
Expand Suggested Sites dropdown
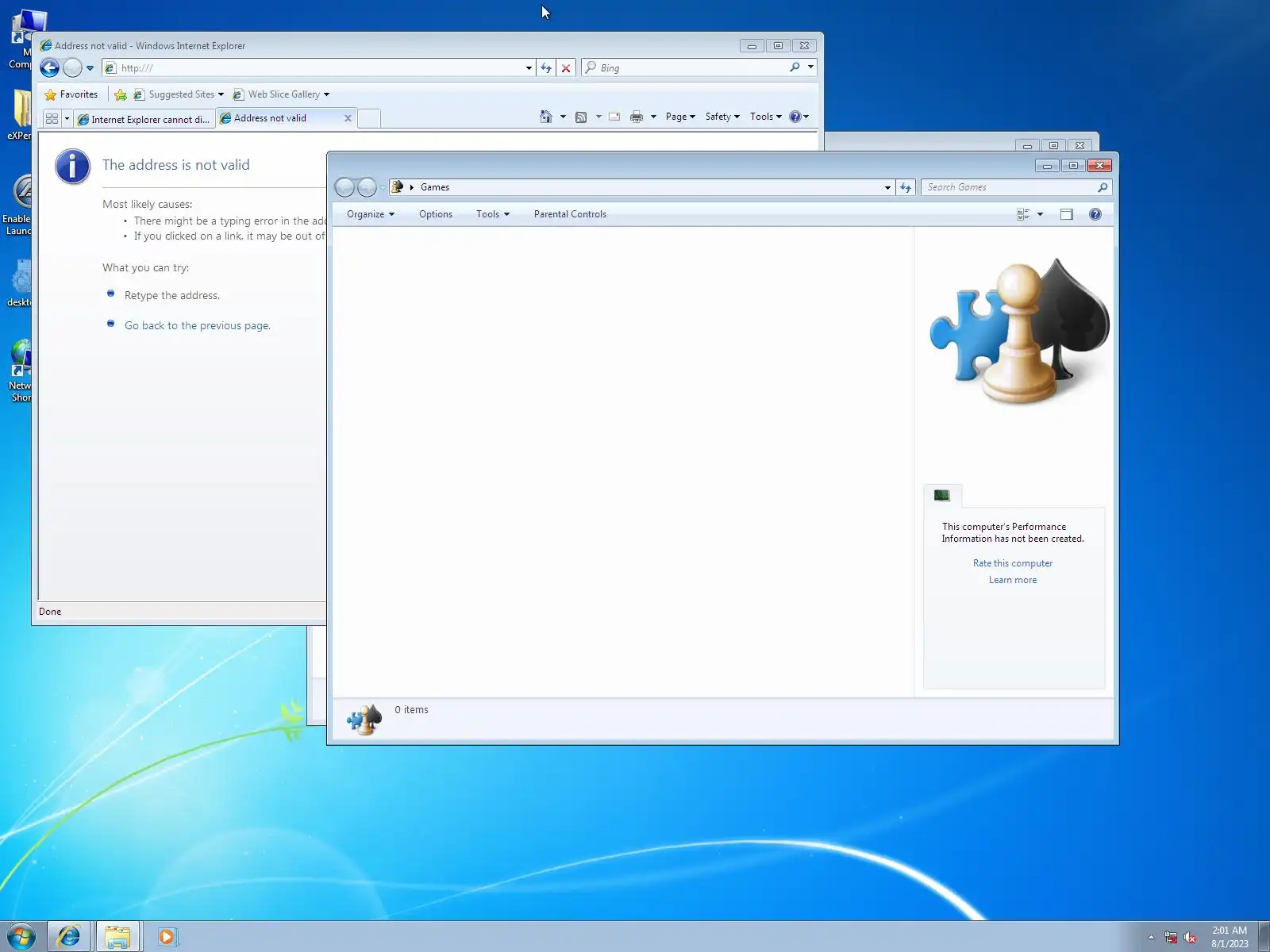(221, 94)
